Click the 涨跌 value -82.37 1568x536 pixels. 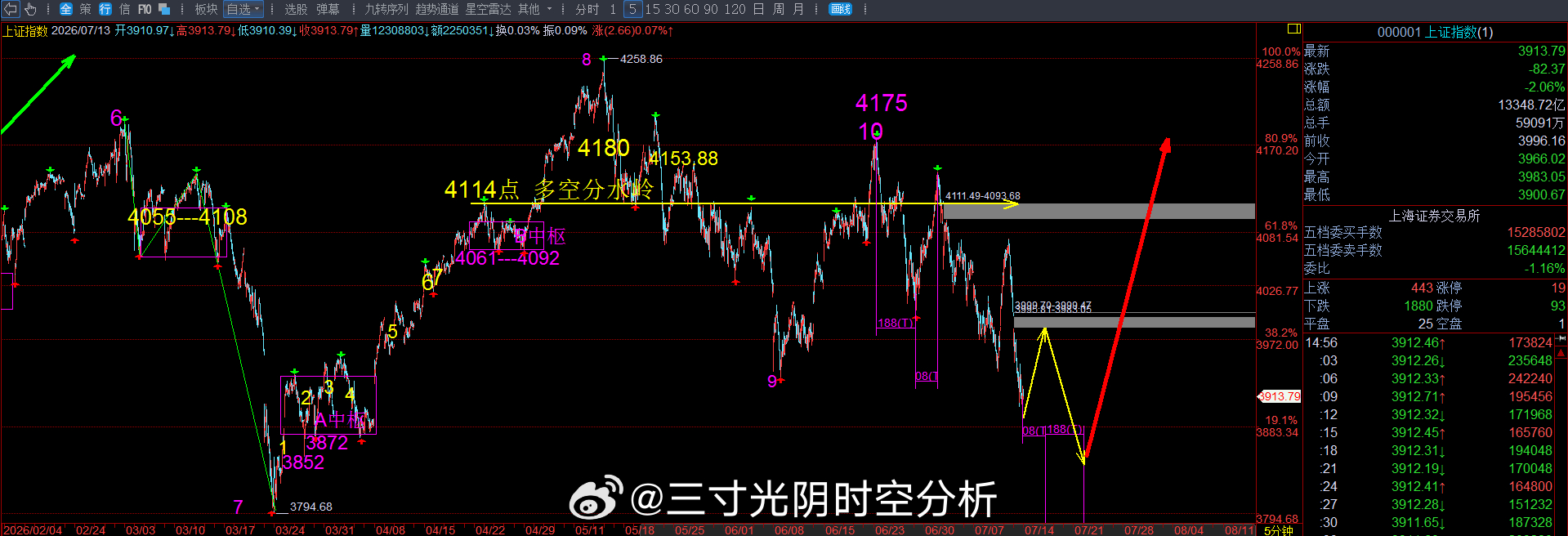(1547, 69)
